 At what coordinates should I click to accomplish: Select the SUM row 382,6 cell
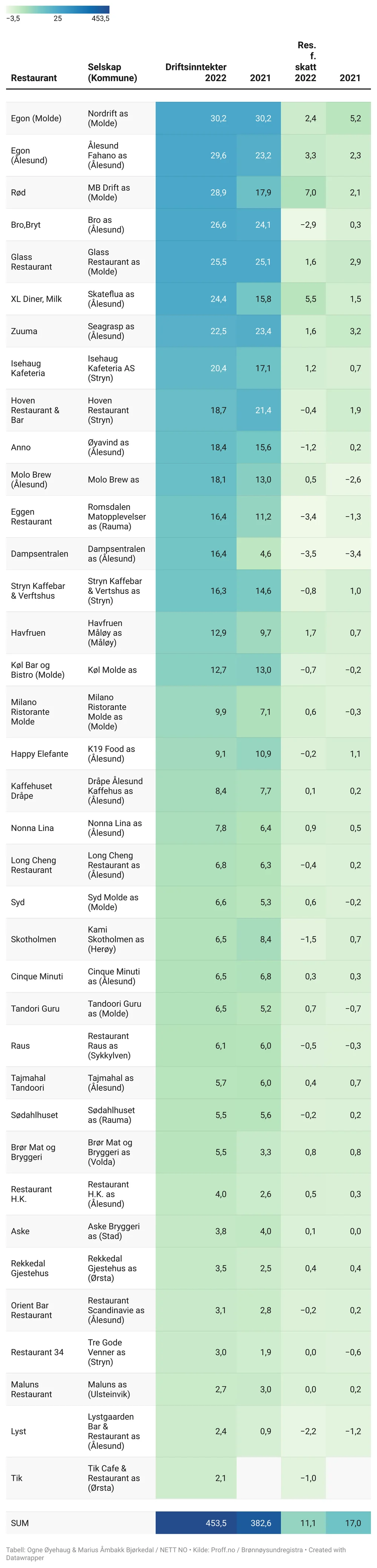261,1524
